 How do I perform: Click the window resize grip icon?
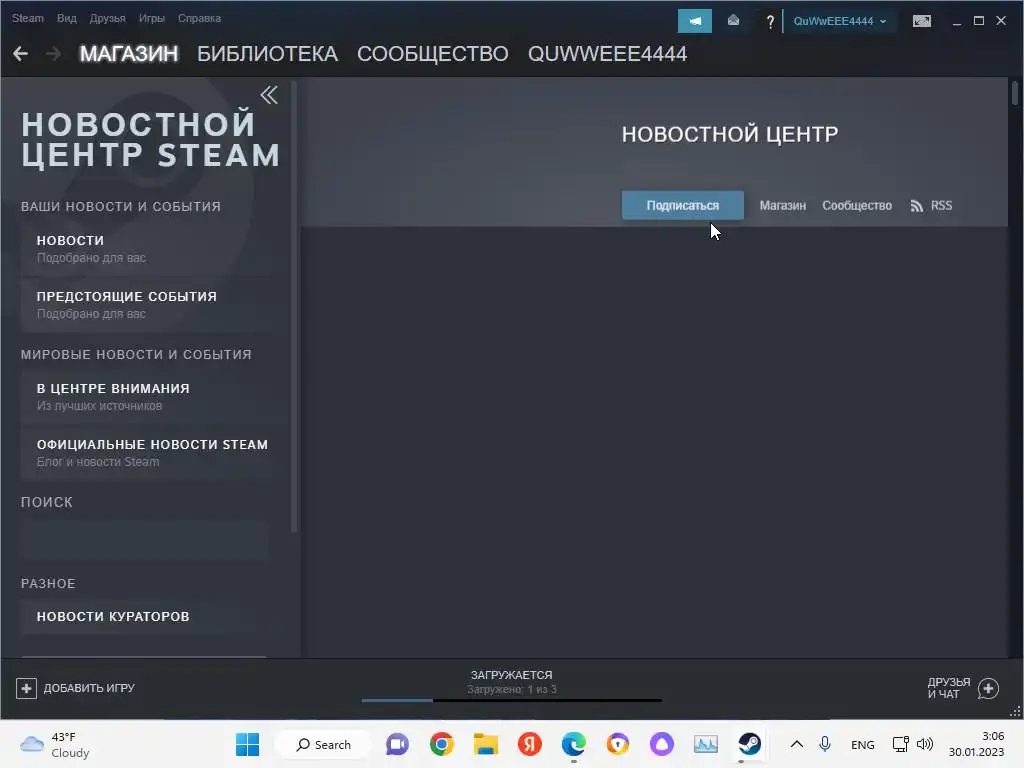[x=1015, y=712]
